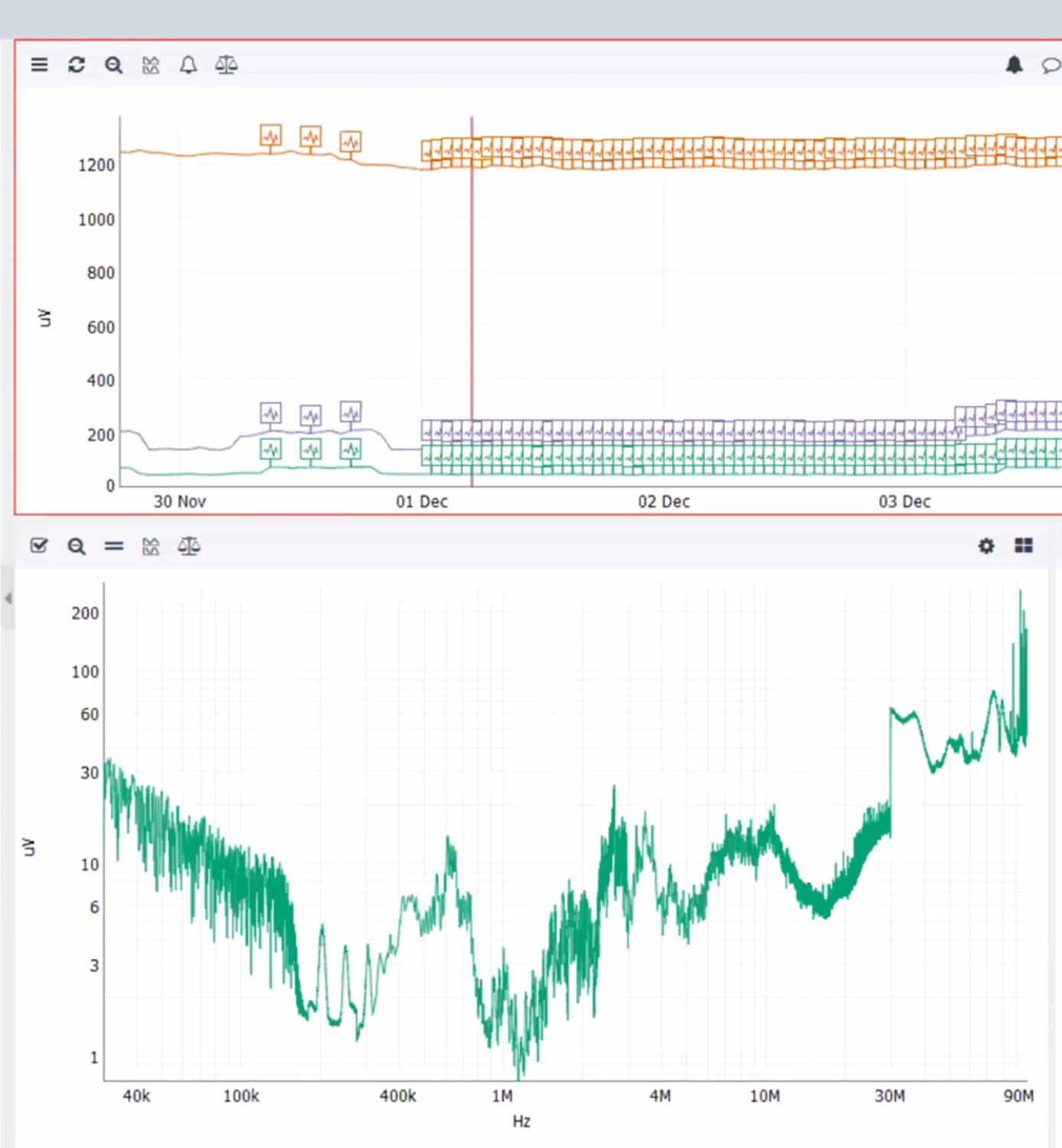Select first green spectrum marker on 30 Nov

tap(270, 449)
